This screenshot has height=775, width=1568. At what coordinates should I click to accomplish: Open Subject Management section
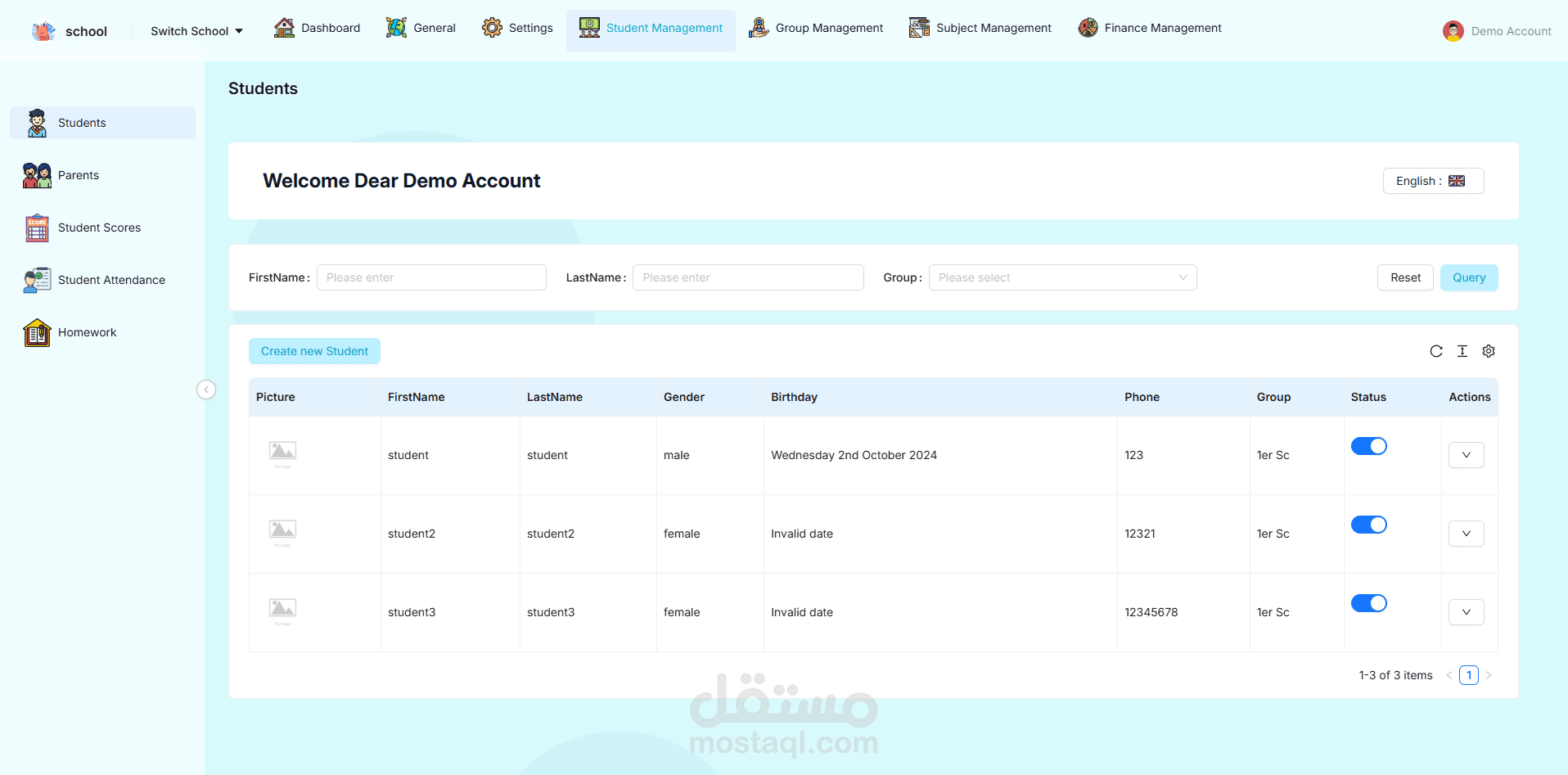980,28
